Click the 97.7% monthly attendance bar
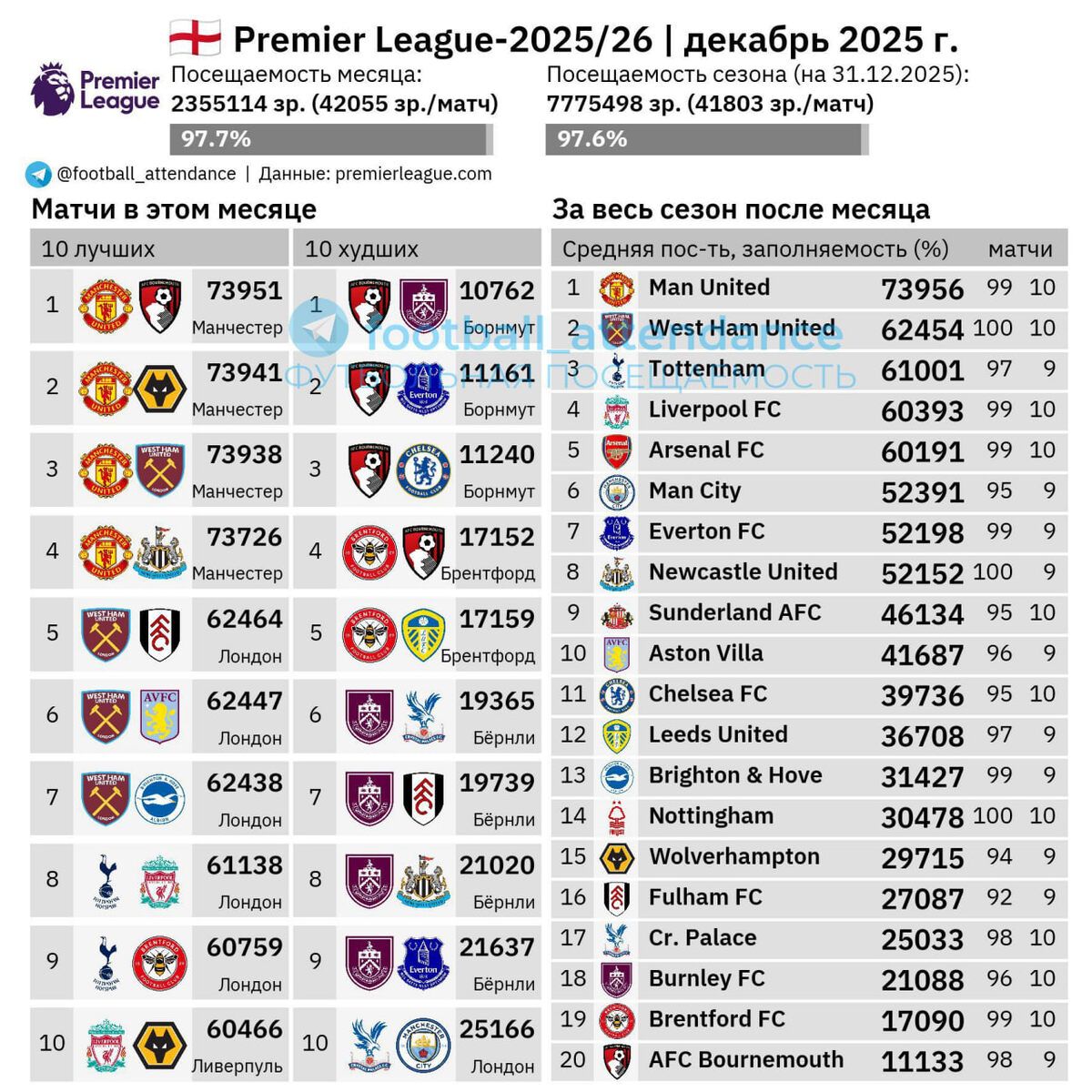The width and height of the screenshot is (1092, 1092). coord(331,139)
